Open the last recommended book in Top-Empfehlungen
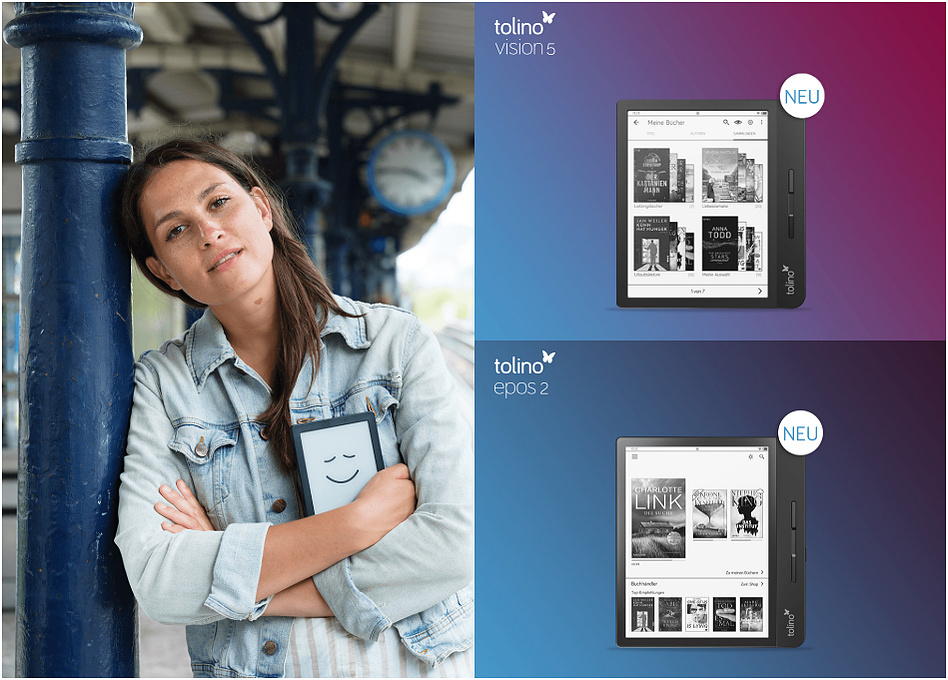Image resolution: width=948 pixels, height=680 pixels. tap(752, 615)
